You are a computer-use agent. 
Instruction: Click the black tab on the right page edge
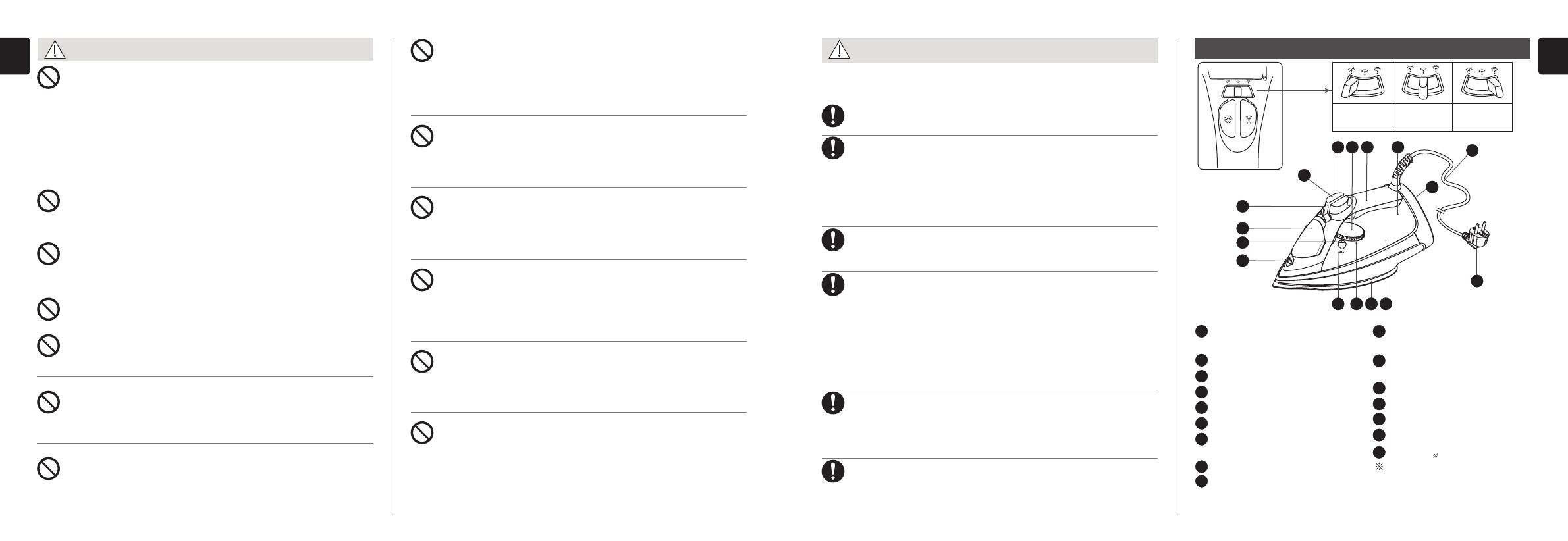tap(1553, 57)
